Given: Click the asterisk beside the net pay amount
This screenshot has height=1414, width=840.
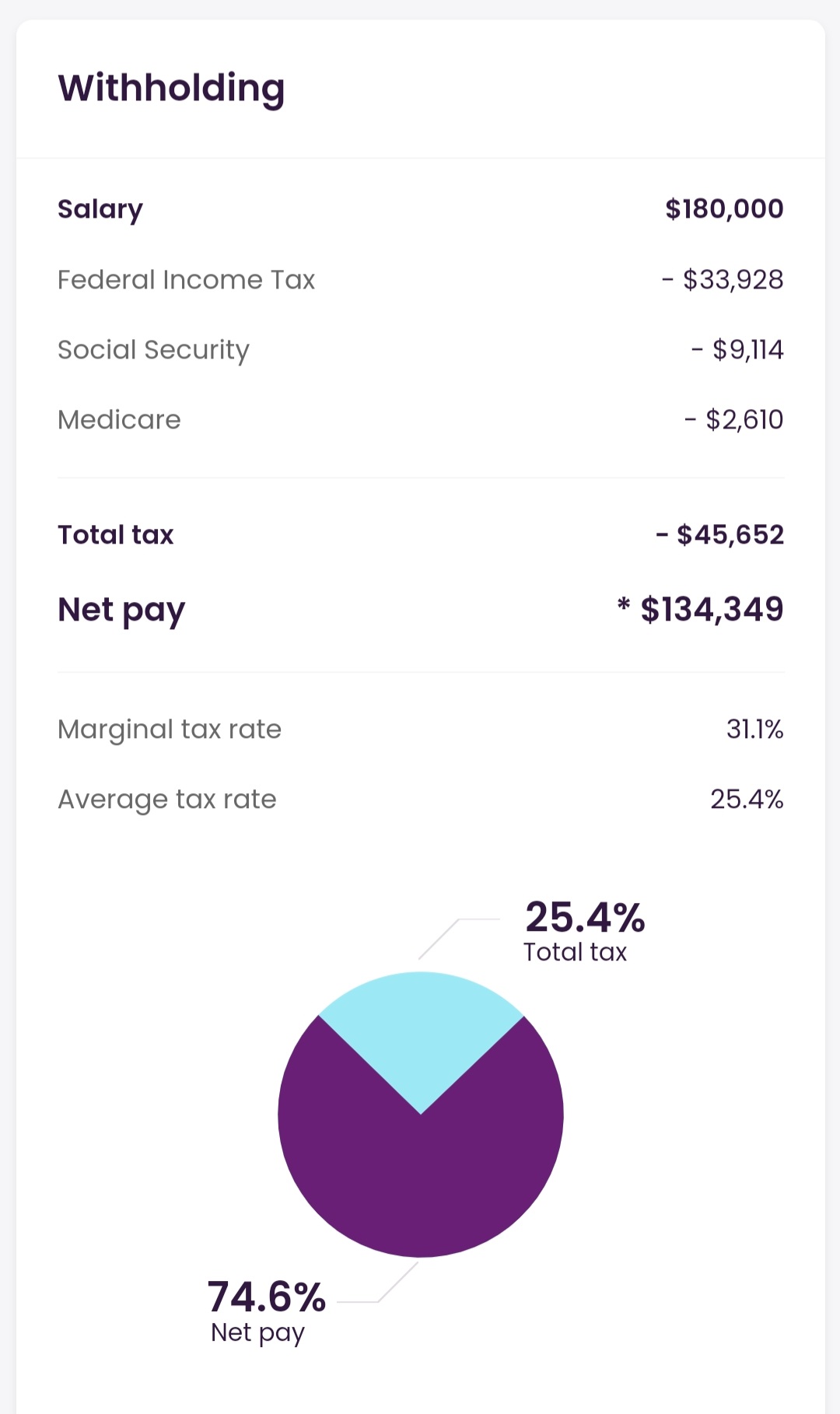Looking at the screenshot, I should point(623,604).
